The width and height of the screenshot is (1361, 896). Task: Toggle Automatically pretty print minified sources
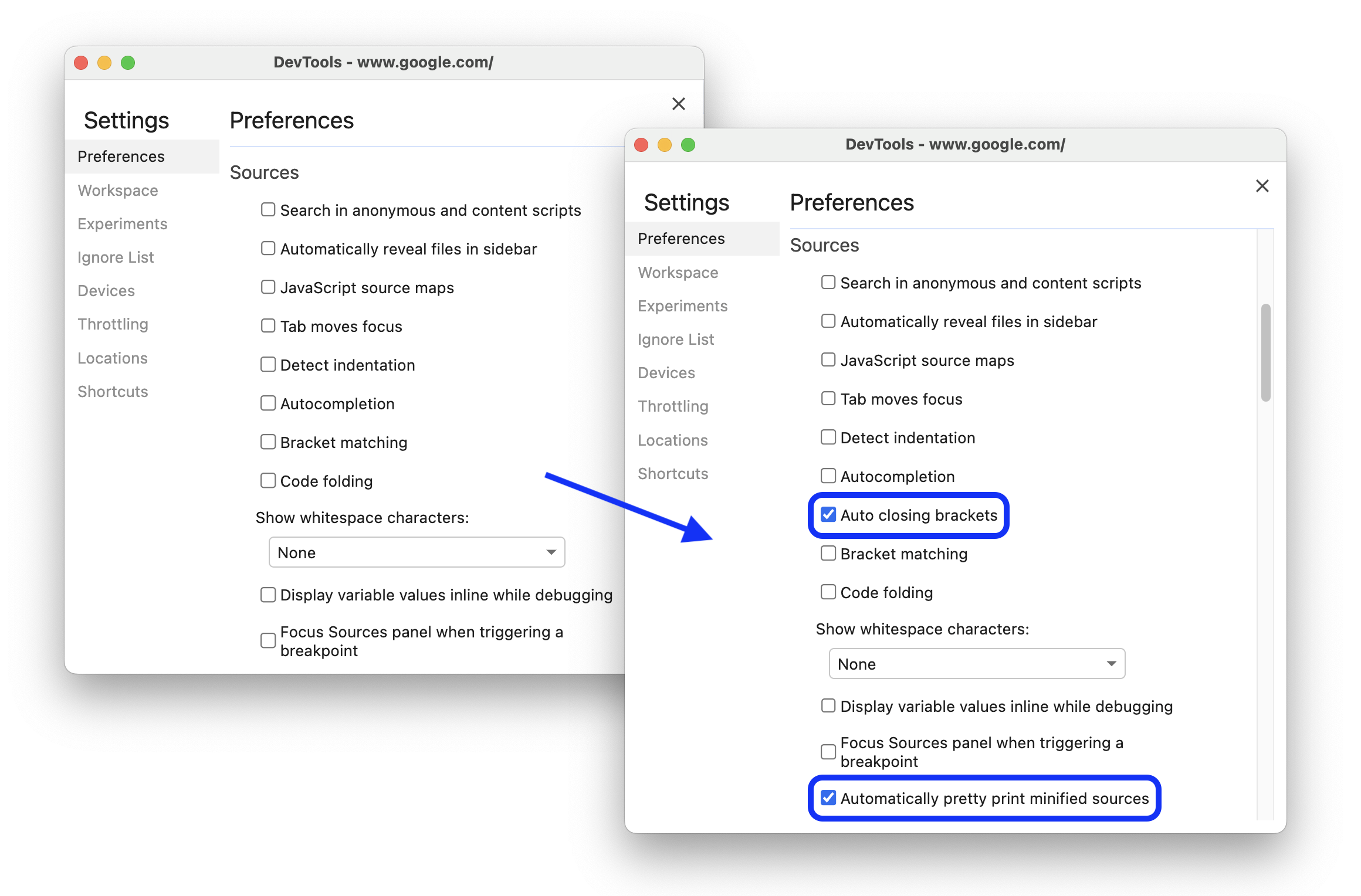(828, 797)
